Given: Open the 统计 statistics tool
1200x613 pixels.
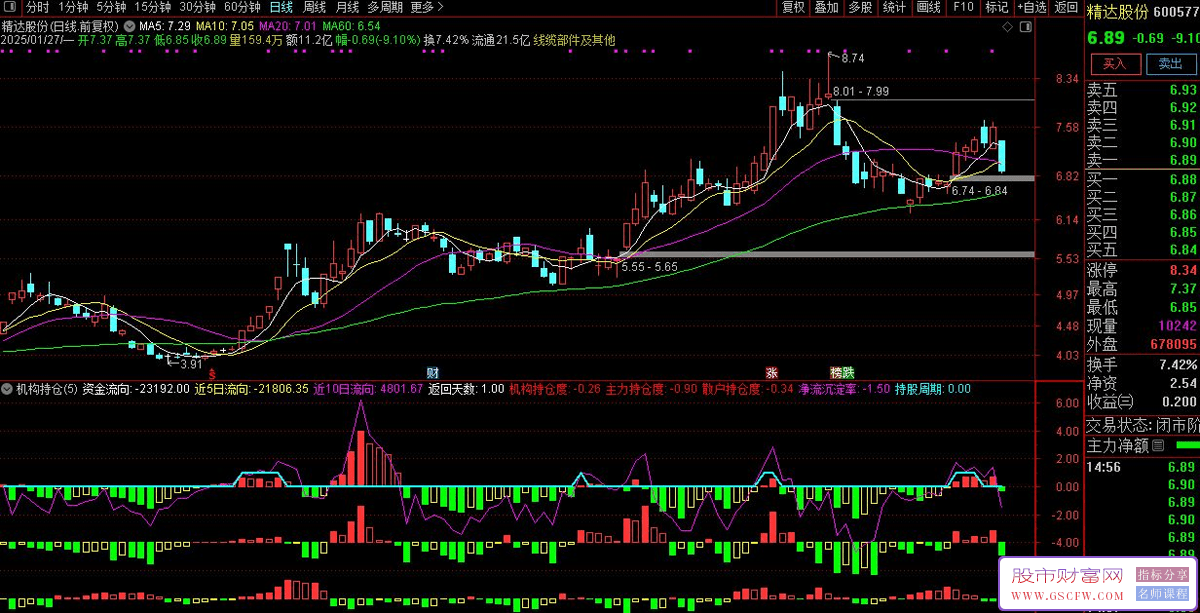Looking at the screenshot, I should click(x=894, y=7).
